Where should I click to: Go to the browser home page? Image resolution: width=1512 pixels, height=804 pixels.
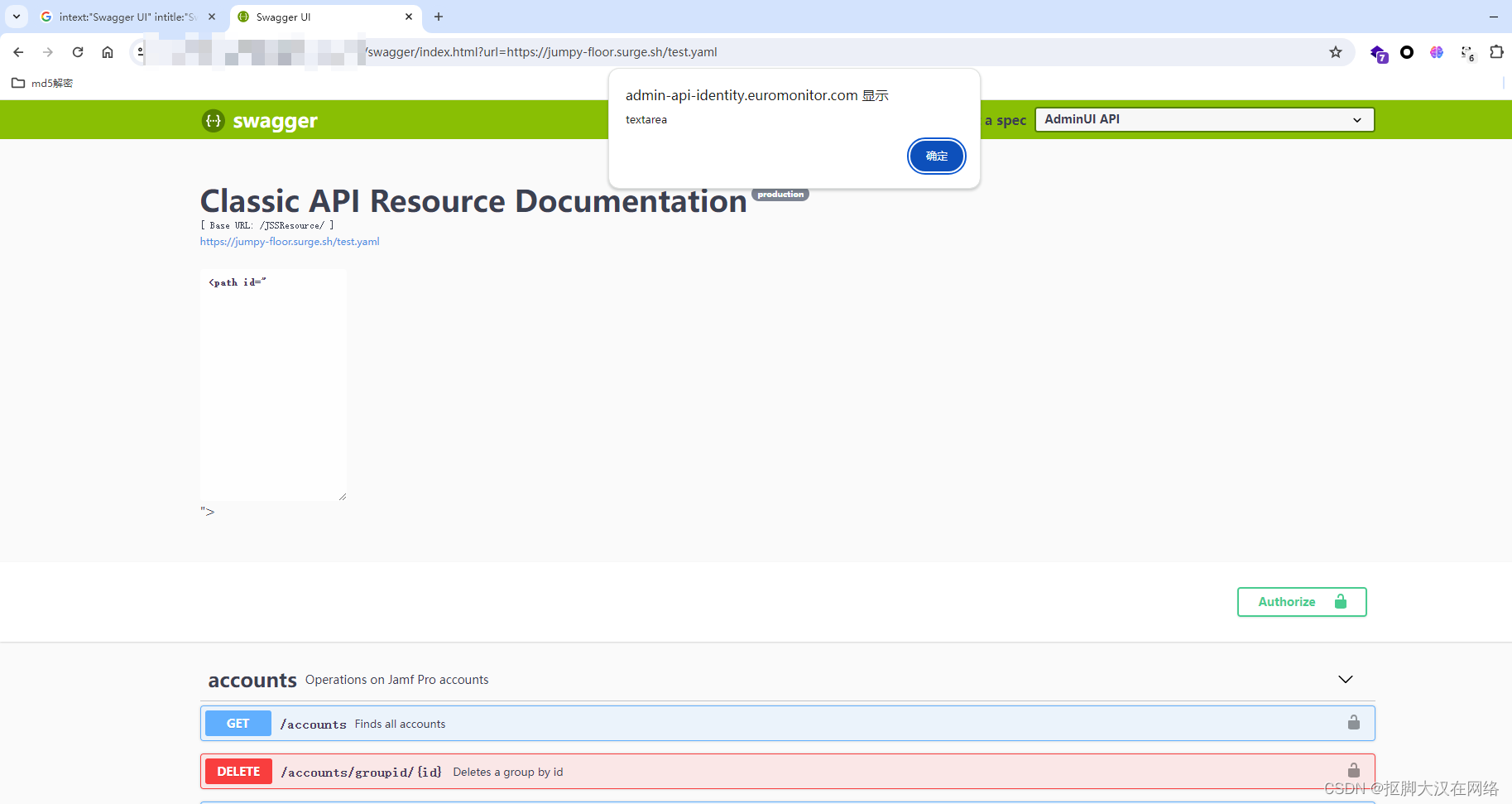pyautogui.click(x=108, y=52)
